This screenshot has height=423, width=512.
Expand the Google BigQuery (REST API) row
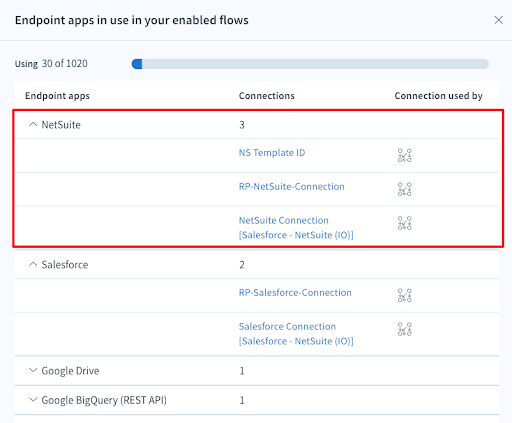pyautogui.click(x=33, y=399)
